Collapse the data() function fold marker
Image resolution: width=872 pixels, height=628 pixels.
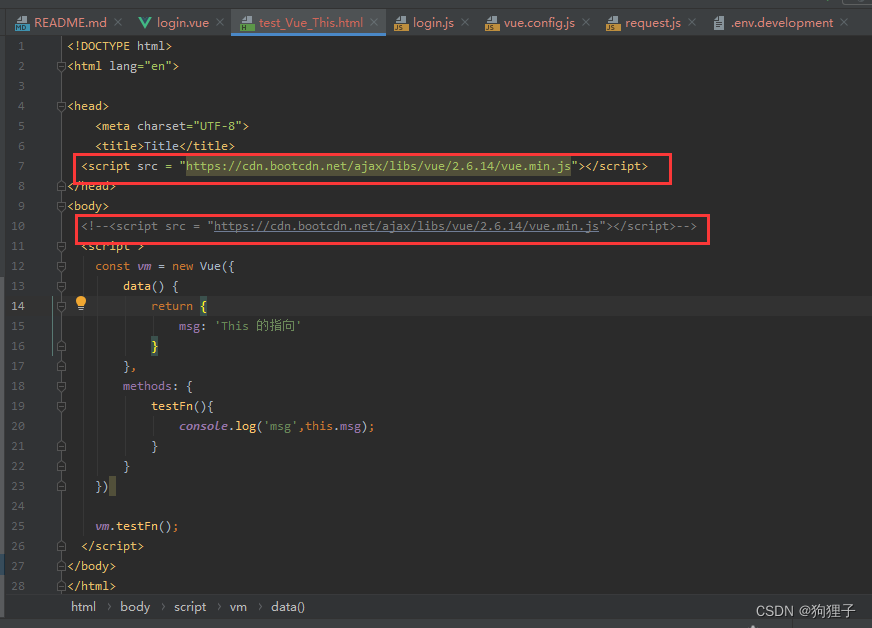tap(61, 285)
